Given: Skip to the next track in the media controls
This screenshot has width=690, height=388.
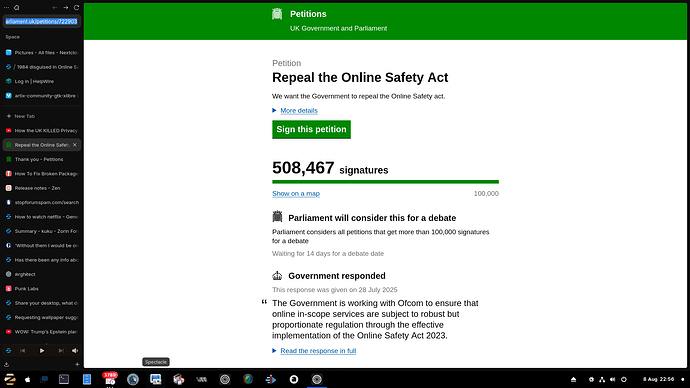Looking at the screenshot, I should click(x=61, y=351).
